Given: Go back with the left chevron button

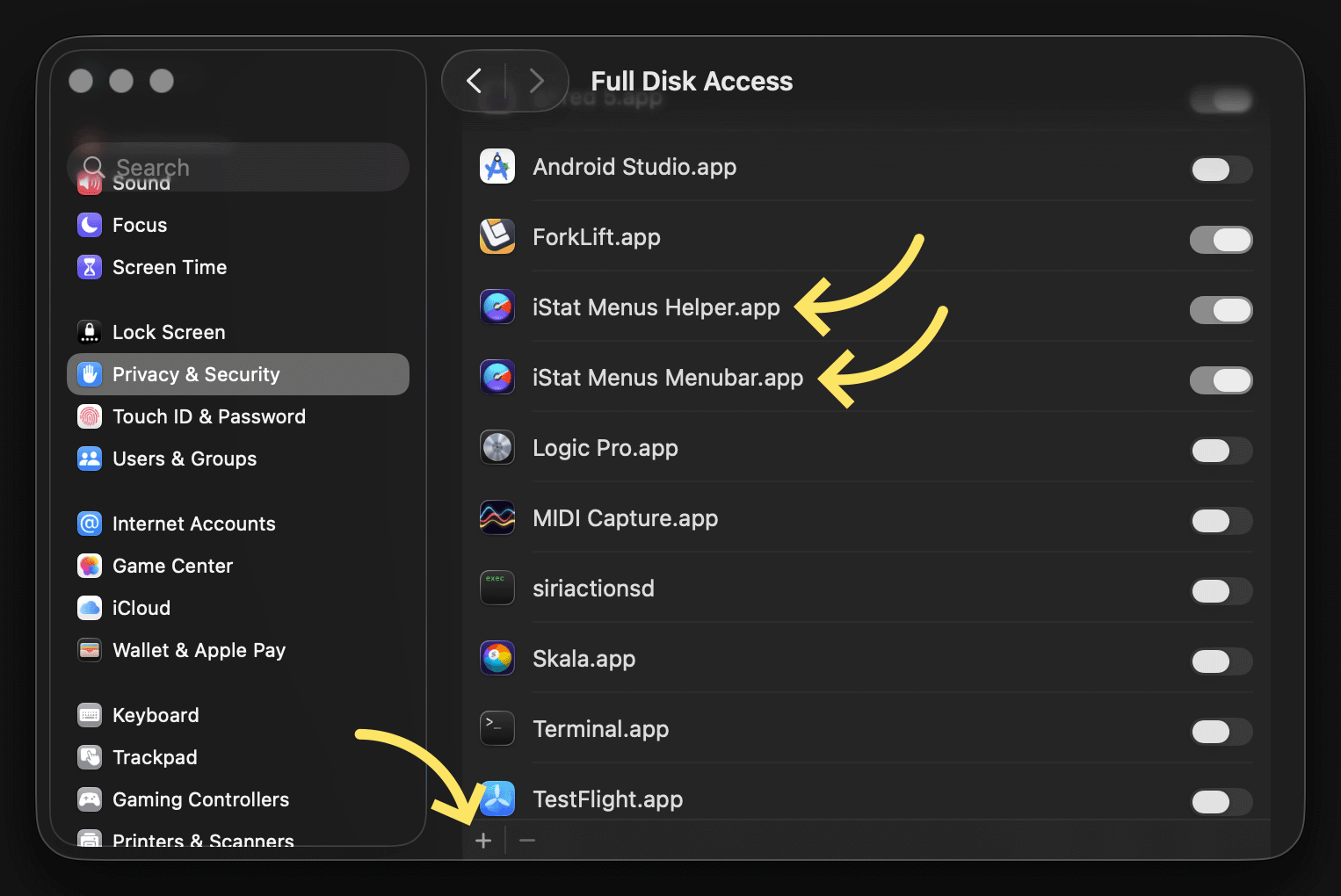Looking at the screenshot, I should coord(475,81).
